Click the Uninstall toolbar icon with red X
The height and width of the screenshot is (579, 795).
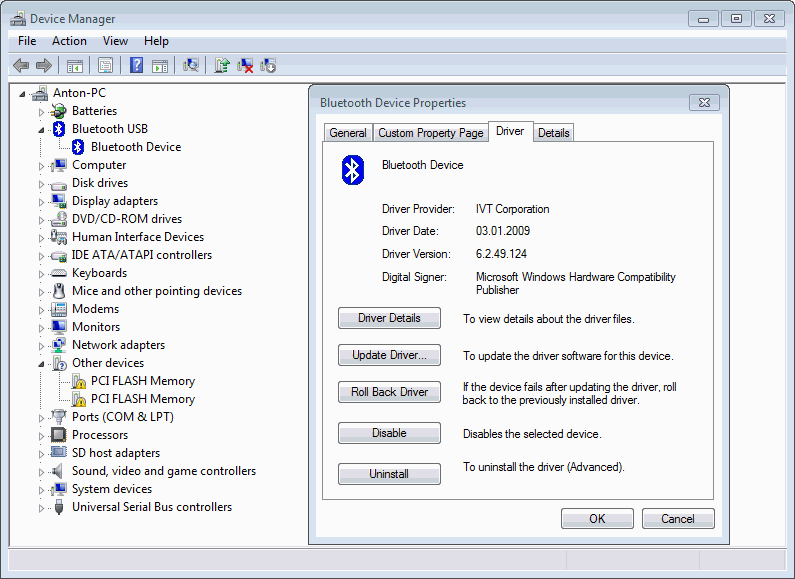[245, 66]
